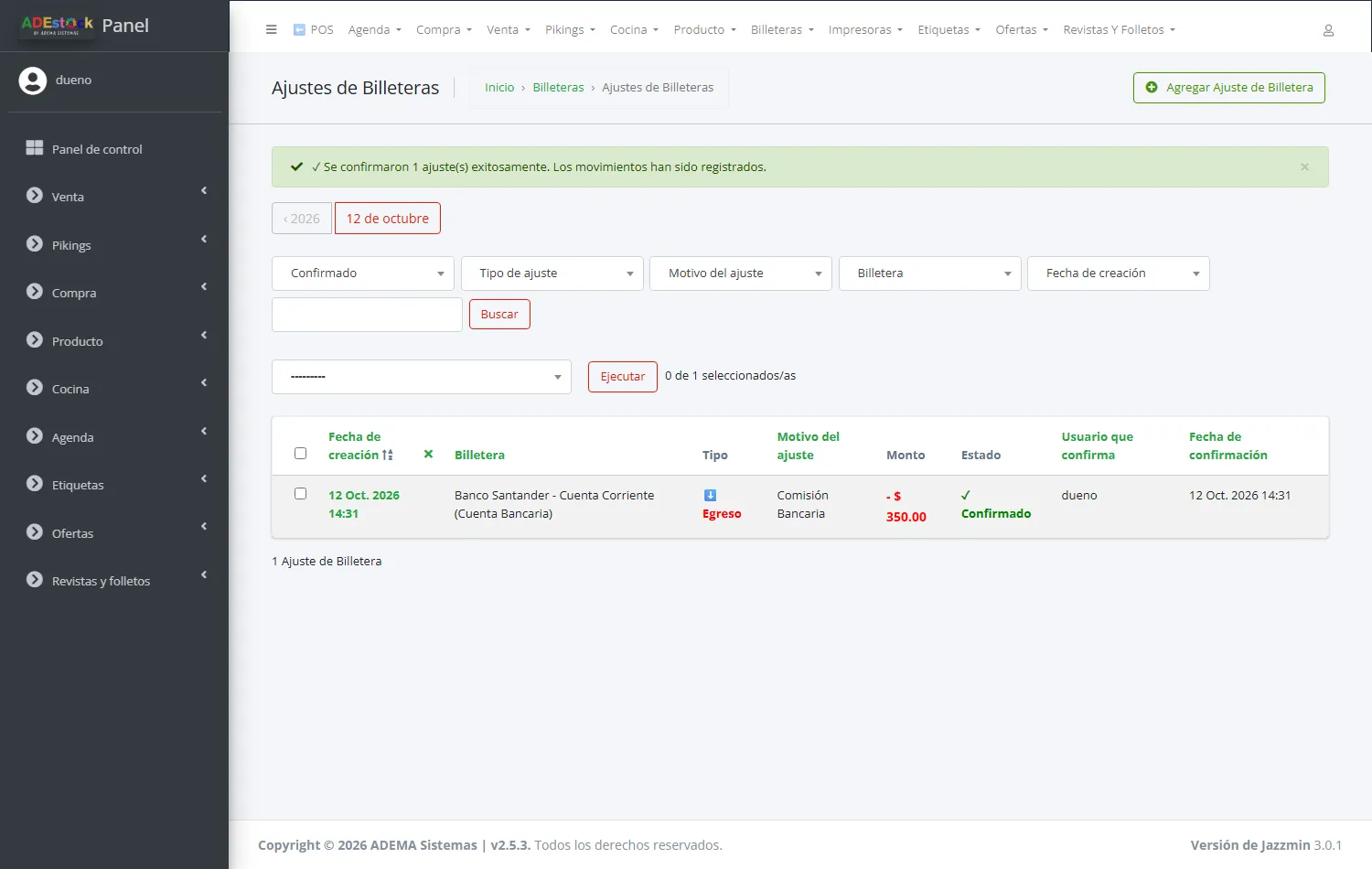Open the Confirmado status filter dropdown
The height and width of the screenshot is (869, 1372).
(x=363, y=274)
